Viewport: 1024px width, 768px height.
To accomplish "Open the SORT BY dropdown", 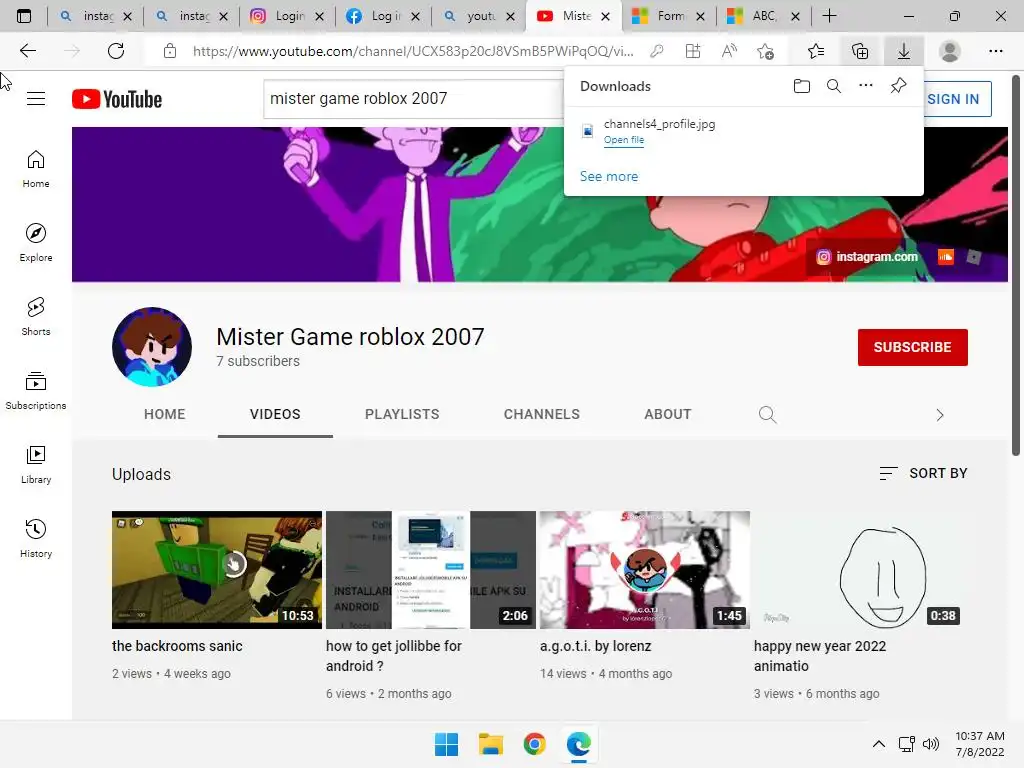I will (923, 473).
